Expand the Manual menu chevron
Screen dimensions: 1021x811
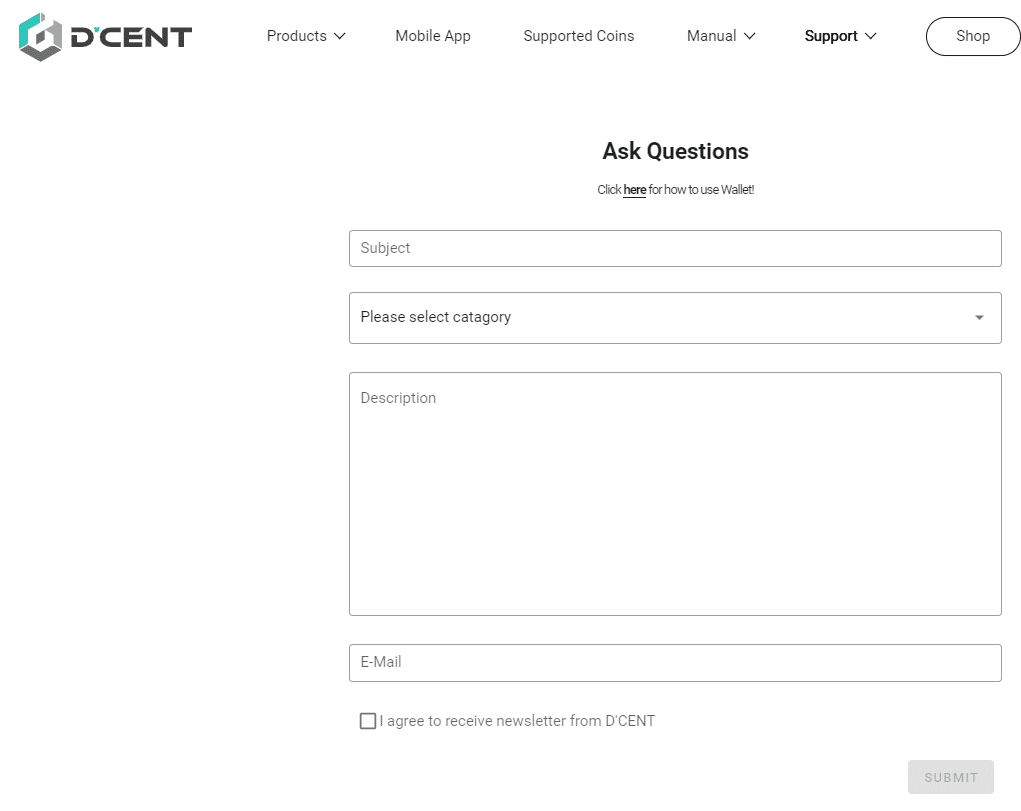pyautogui.click(x=749, y=36)
